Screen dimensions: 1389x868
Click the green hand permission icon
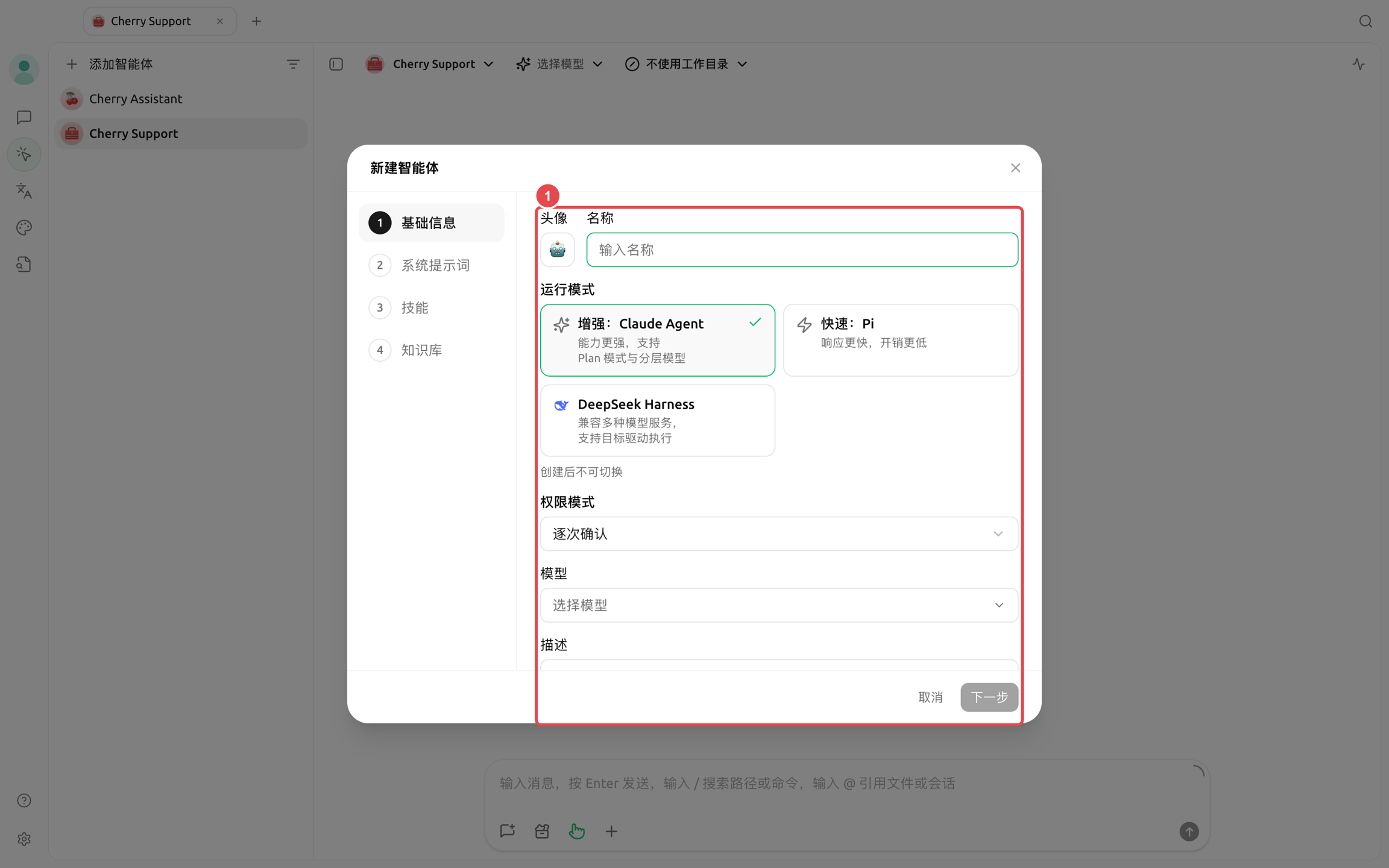point(576,831)
